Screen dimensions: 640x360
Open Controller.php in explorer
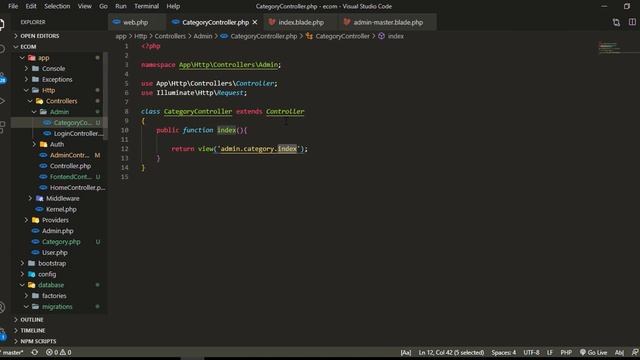click(x=70, y=166)
